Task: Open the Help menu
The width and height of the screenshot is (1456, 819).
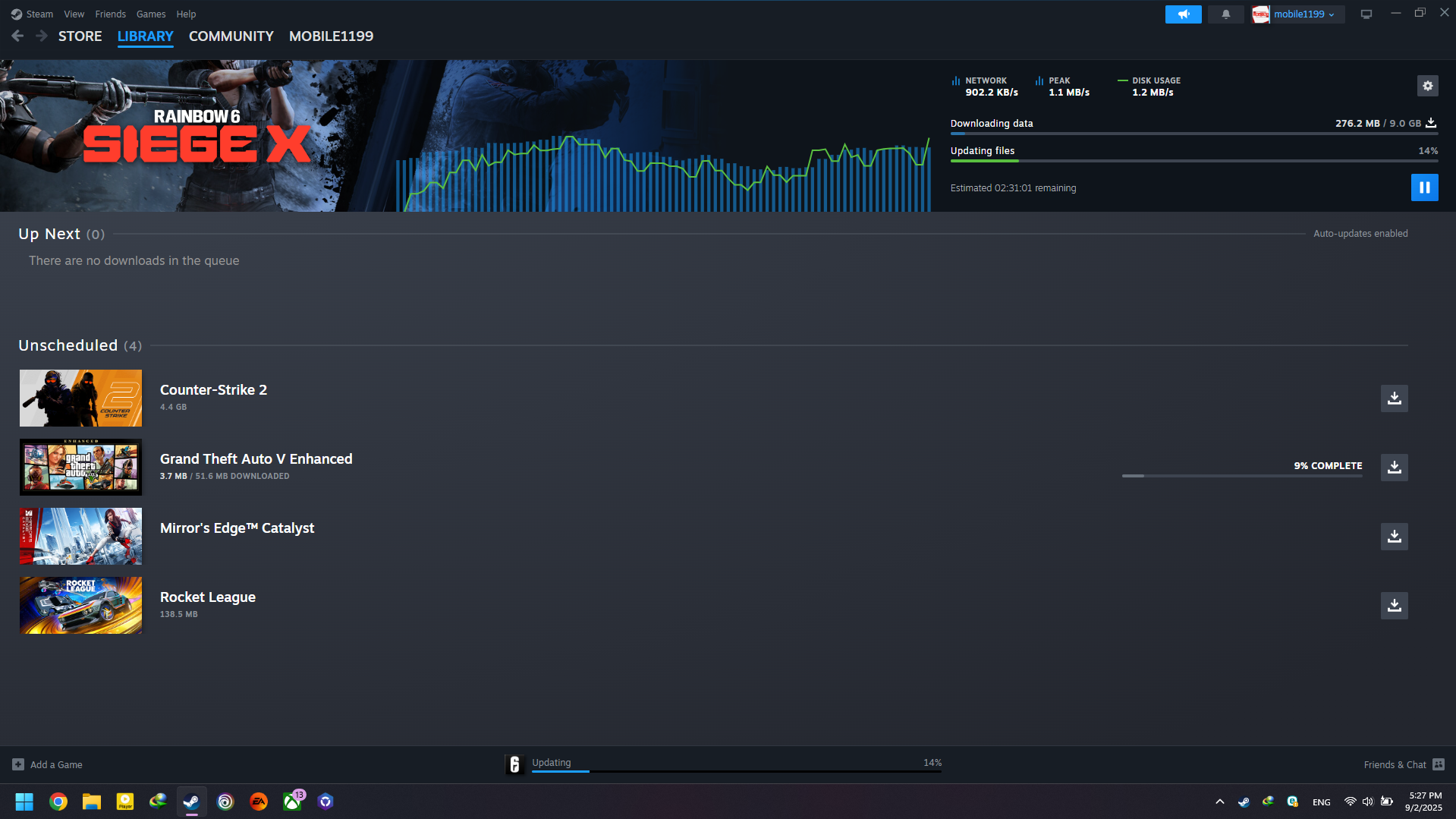Action: pos(186,14)
